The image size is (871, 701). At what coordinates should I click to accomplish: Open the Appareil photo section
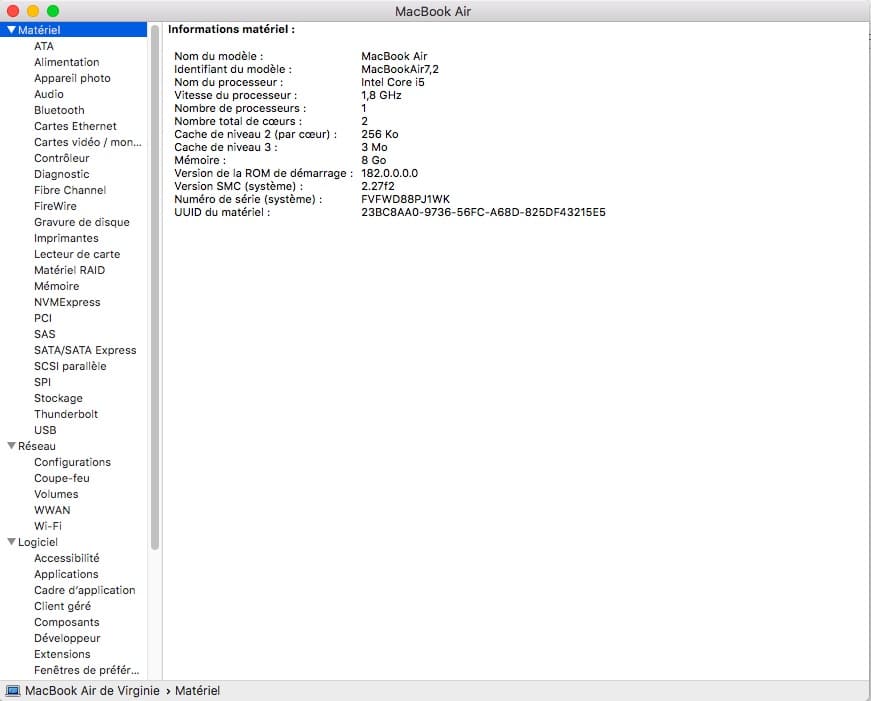[x=72, y=78]
